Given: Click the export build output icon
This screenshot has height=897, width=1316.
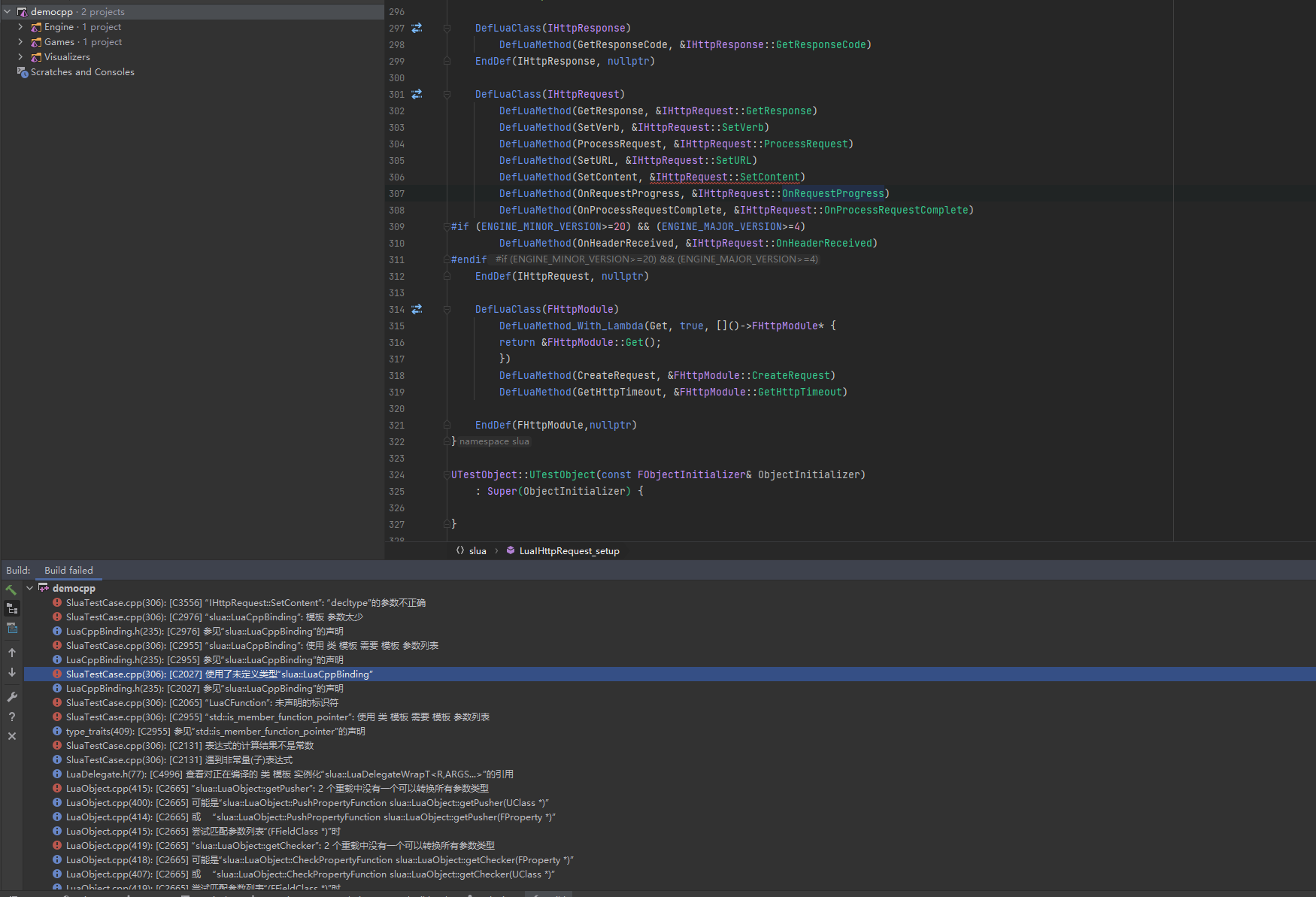Looking at the screenshot, I should tap(12, 628).
